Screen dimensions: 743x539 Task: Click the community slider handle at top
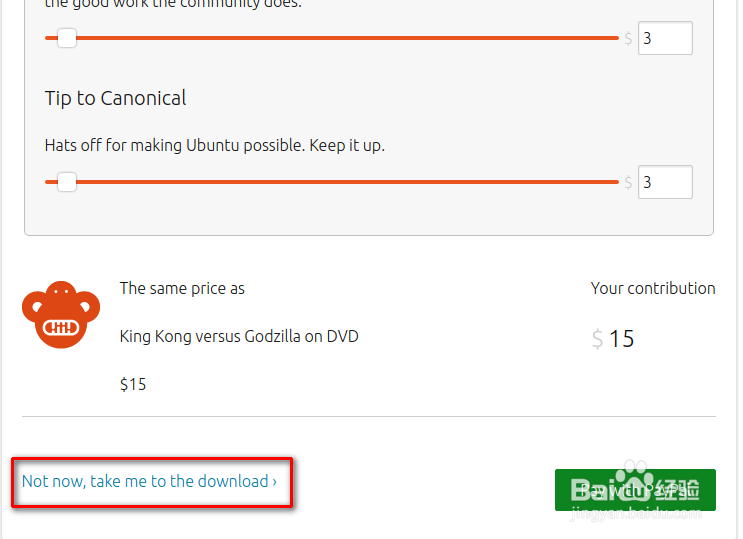coord(67,38)
